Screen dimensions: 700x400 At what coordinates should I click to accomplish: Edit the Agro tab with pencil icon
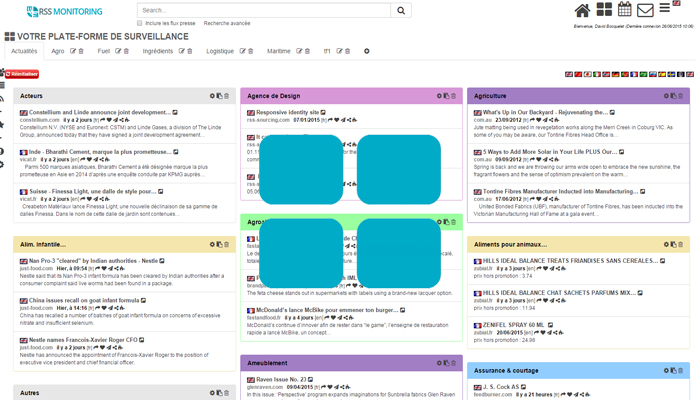[x=73, y=51]
